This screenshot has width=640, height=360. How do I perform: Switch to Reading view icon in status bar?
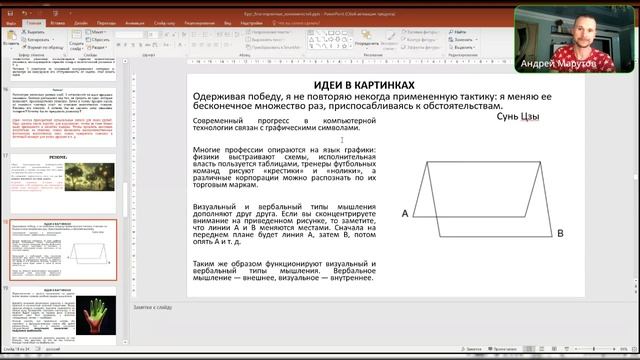pos(554,349)
